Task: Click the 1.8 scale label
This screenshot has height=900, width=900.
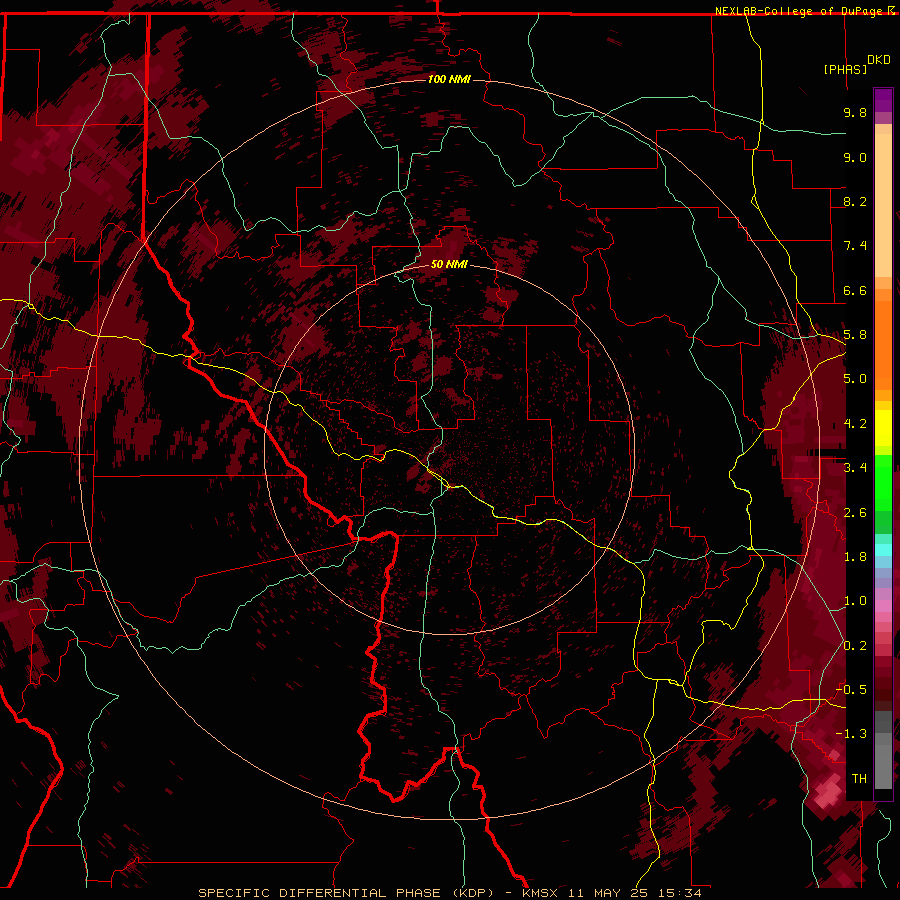Action: (855, 557)
